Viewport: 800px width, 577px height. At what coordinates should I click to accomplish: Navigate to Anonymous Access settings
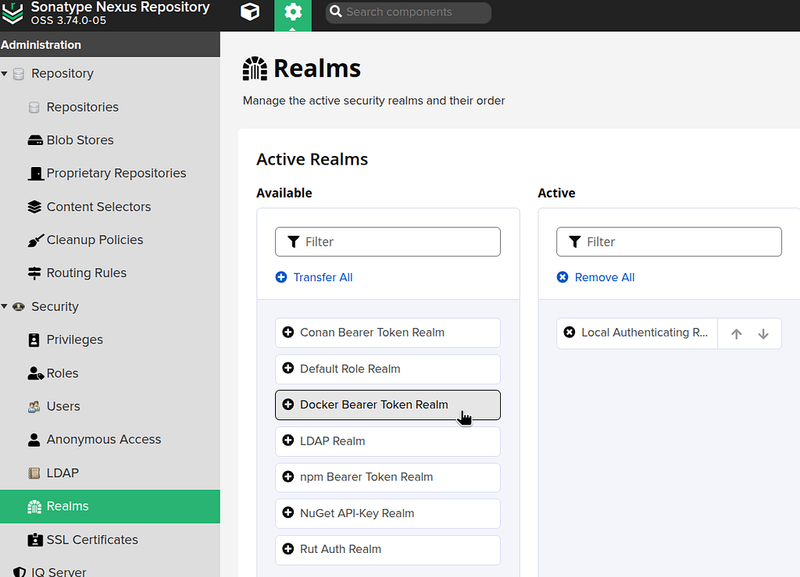click(104, 440)
